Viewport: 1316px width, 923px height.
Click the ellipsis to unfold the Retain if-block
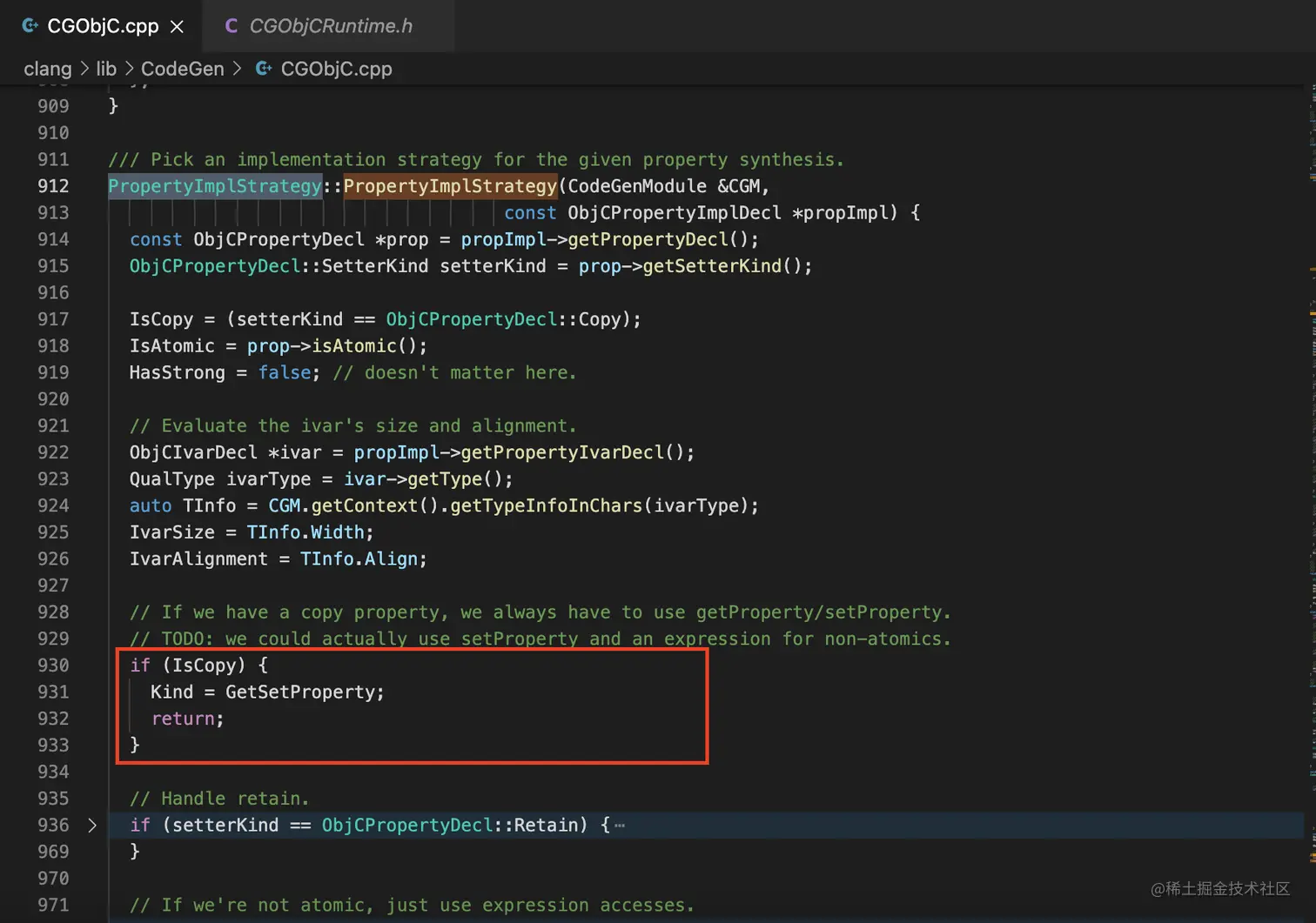[x=619, y=825]
